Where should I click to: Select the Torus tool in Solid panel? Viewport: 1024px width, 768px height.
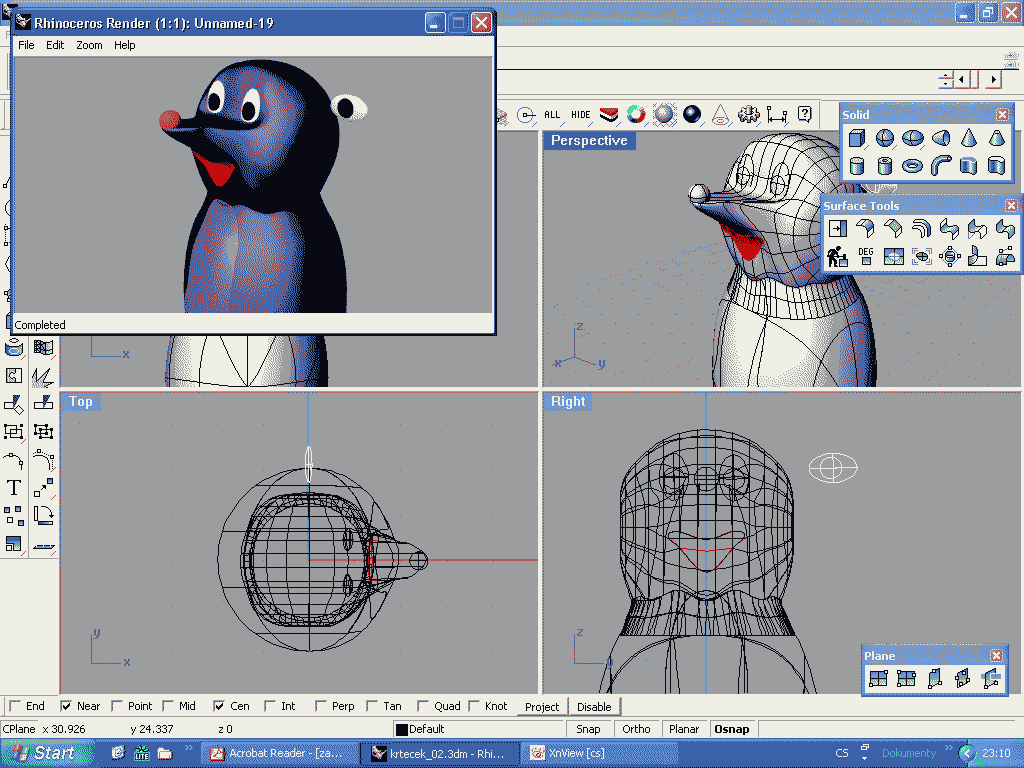[913, 166]
